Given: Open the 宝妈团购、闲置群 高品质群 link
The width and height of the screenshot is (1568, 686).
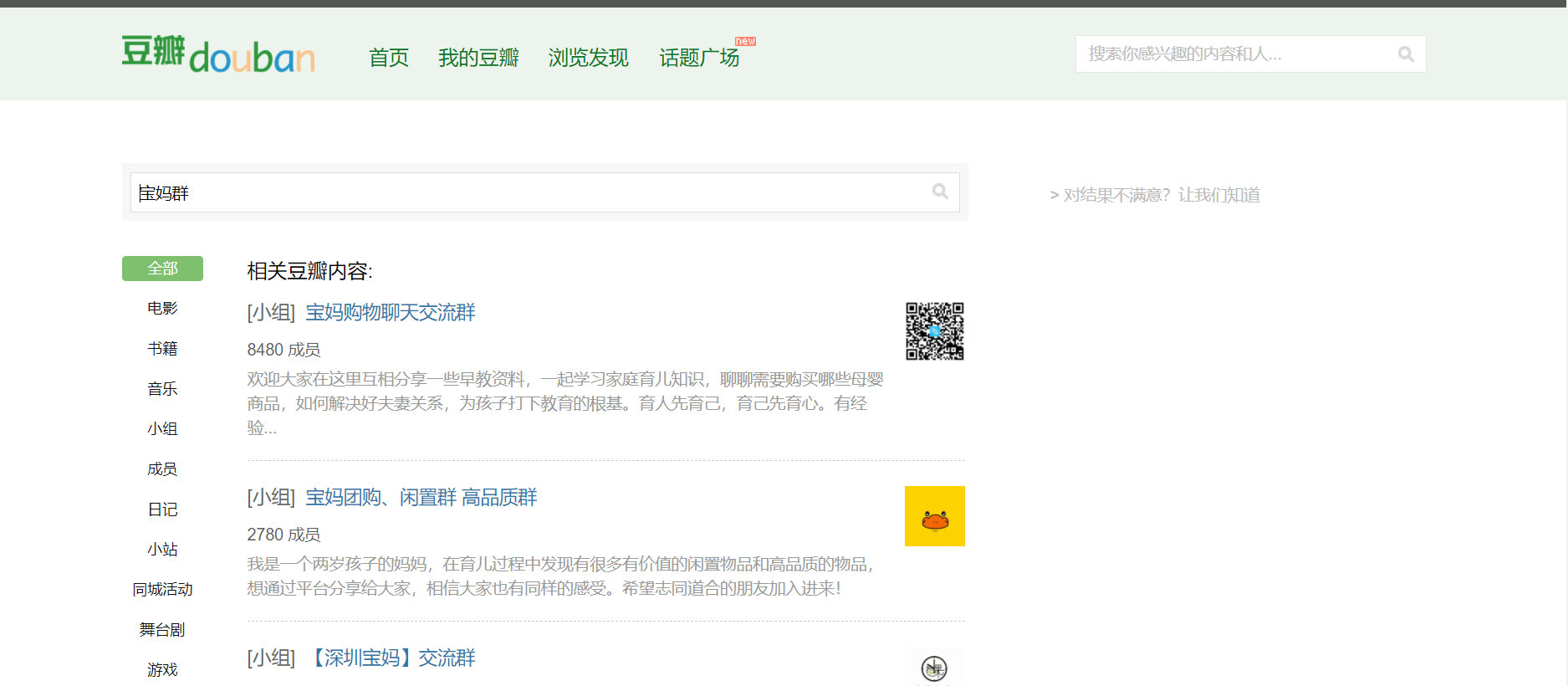Looking at the screenshot, I should click(x=421, y=498).
